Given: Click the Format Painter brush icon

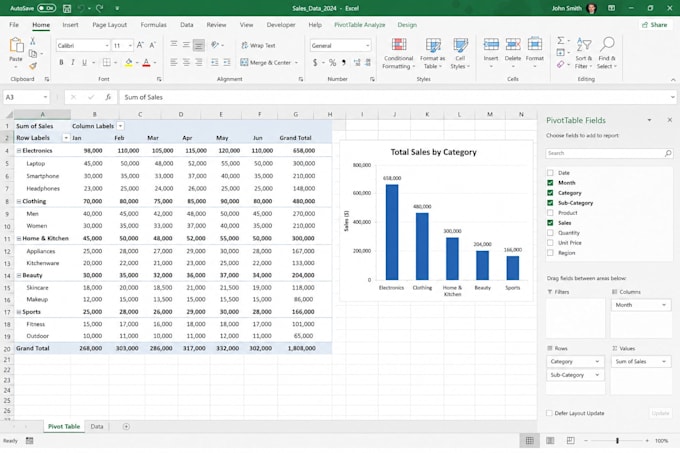Looking at the screenshot, I should [x=33, y=66].
